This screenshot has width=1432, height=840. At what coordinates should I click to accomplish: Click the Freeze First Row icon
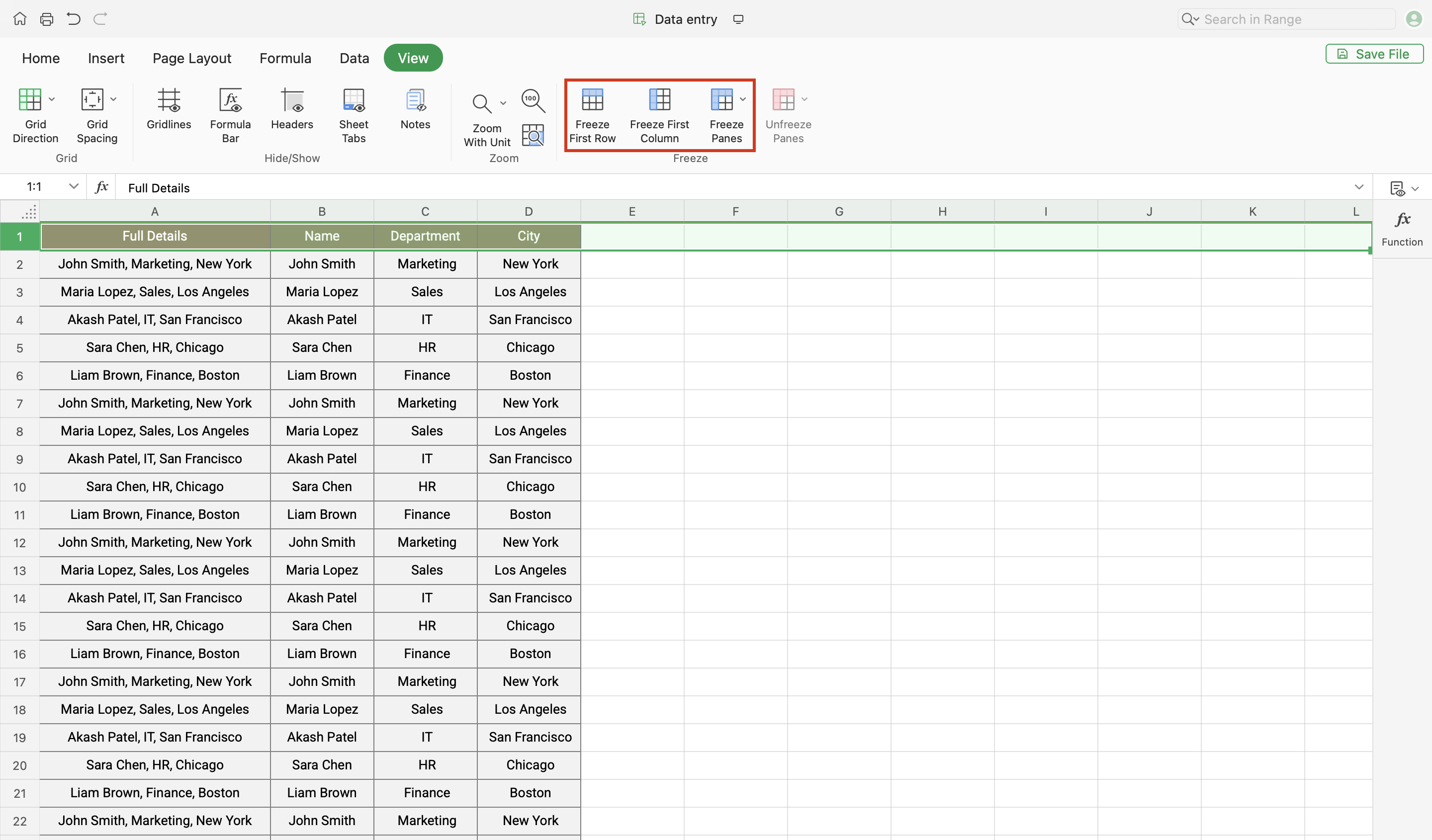point(592,100)
